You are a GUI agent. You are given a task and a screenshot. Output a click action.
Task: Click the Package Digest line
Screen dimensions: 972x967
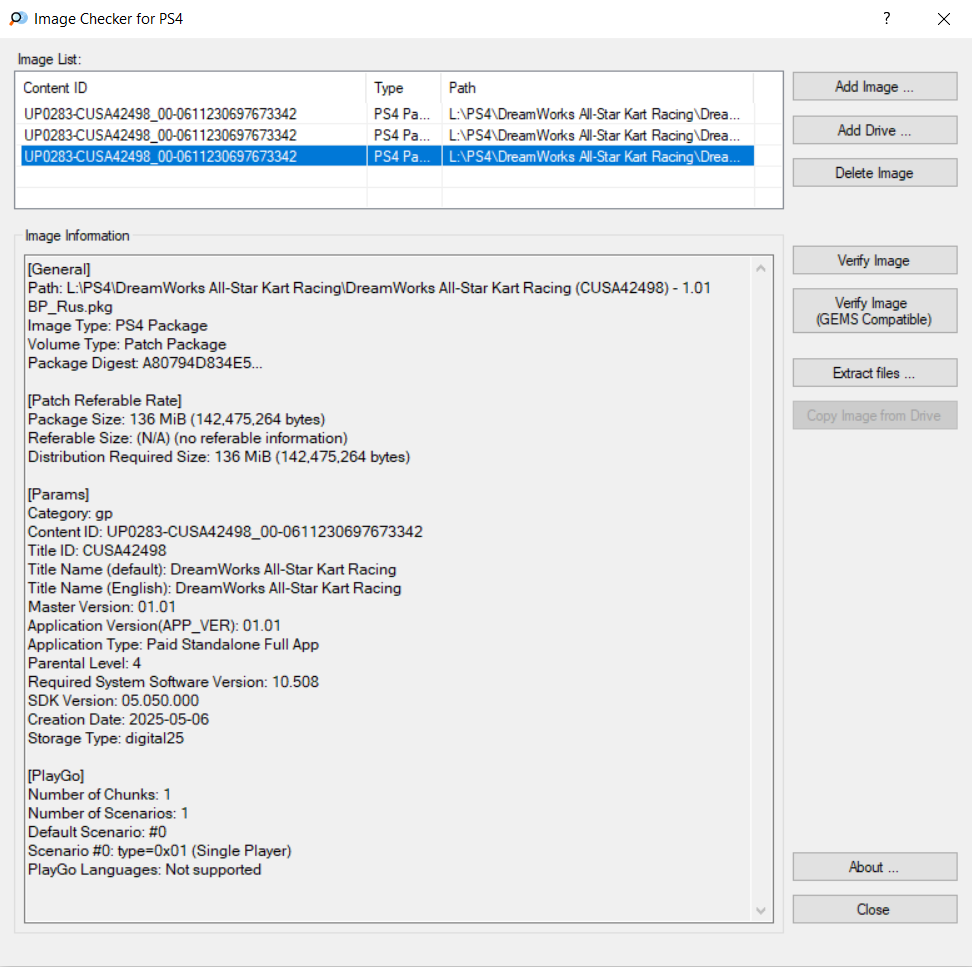[145, 363]
